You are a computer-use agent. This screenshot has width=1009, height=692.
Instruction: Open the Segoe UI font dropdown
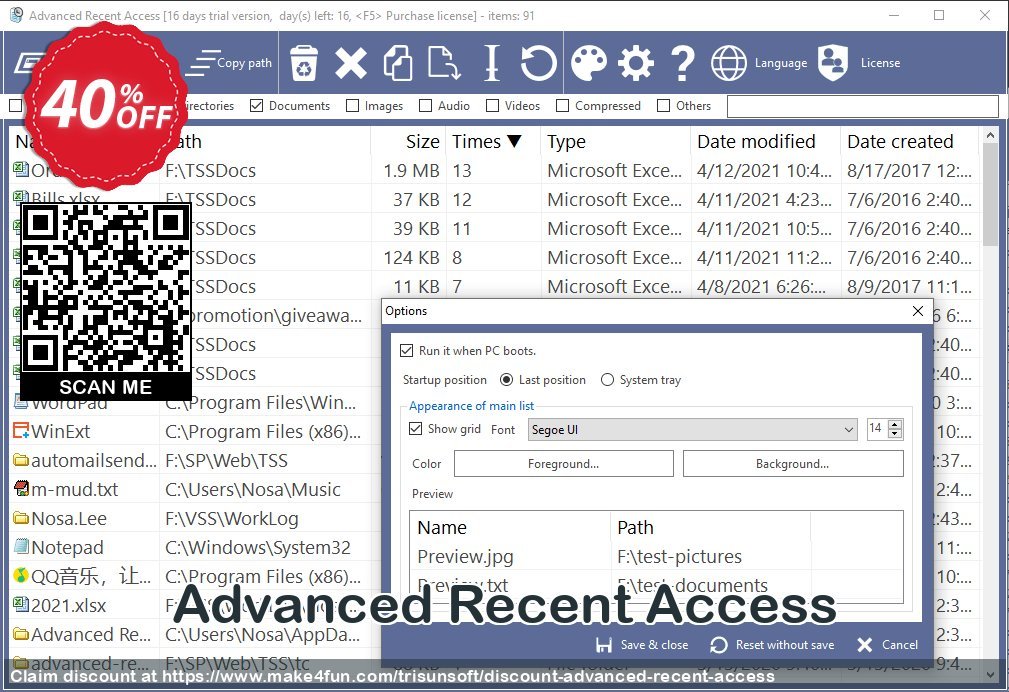click(x=692, y=429)
